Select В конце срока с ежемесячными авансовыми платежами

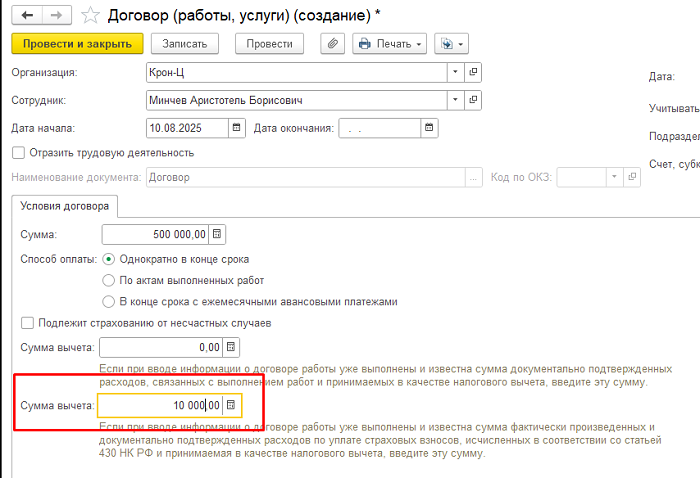(108, 302)
